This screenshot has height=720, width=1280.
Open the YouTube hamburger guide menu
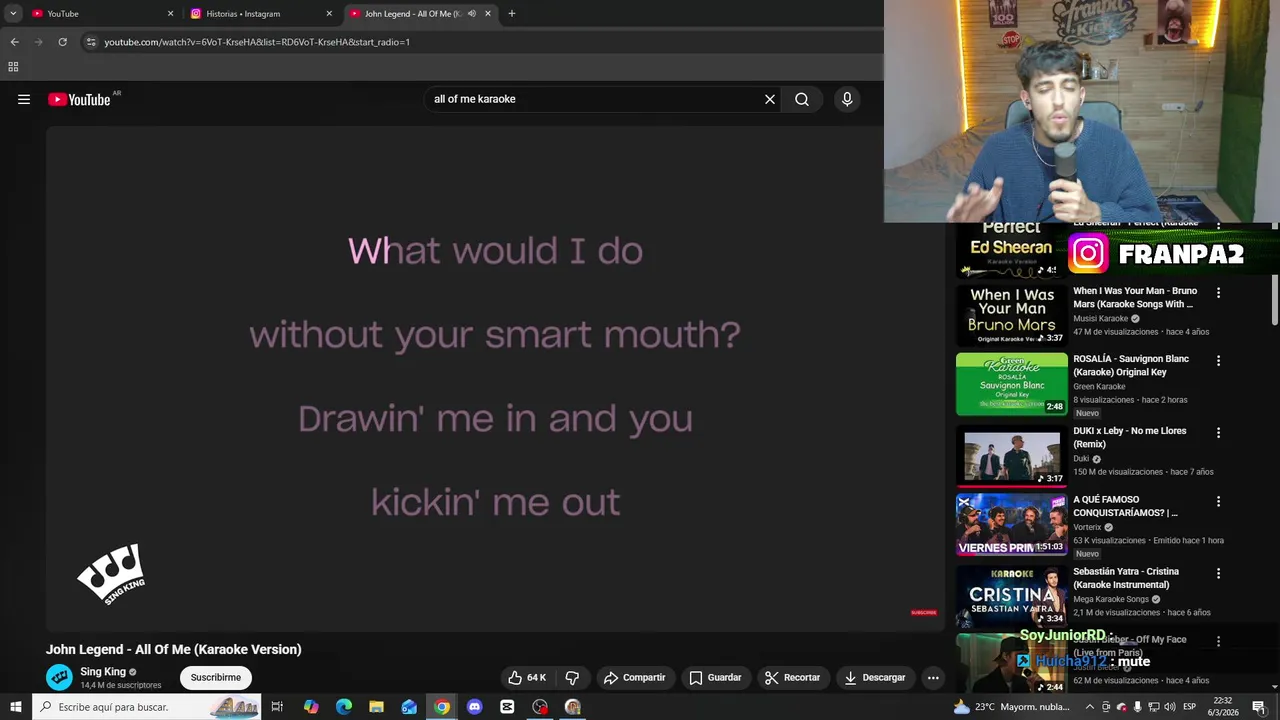pyautogui.click(x=24, y=99)
